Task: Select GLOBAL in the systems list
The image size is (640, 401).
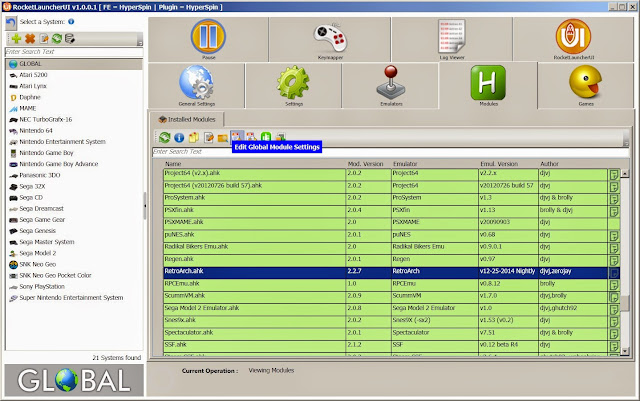Action: click(74, 64)
